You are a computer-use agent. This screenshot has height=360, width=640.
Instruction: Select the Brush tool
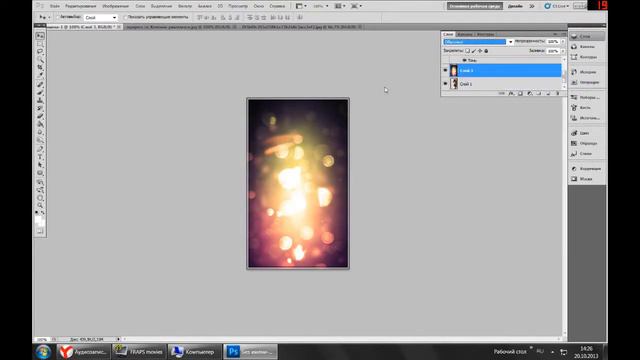[40, 93]
